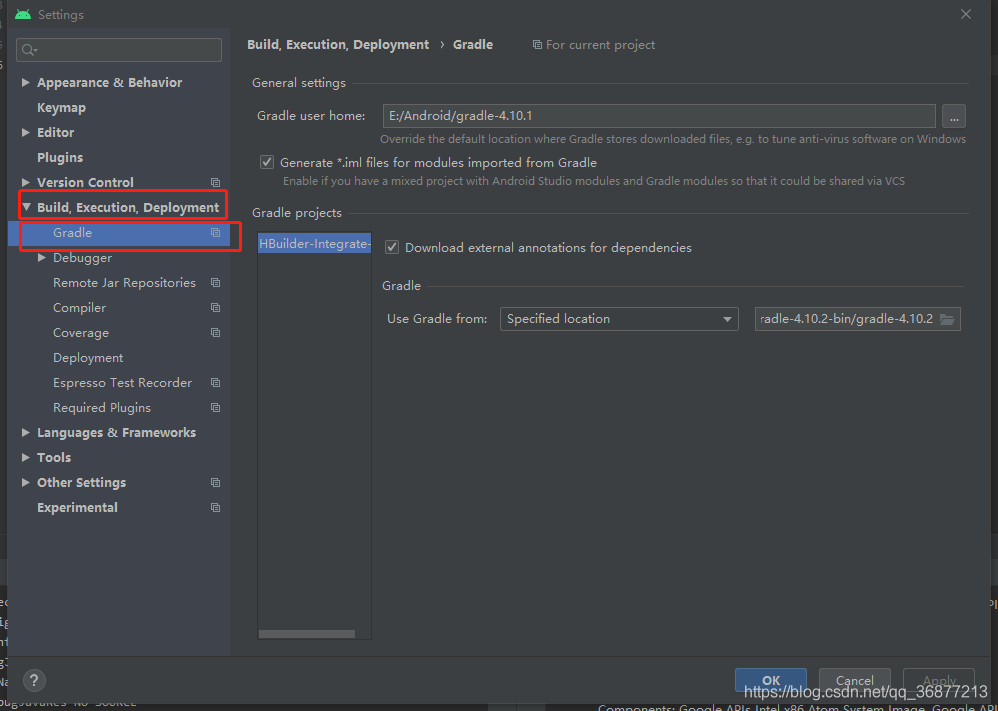Screen dimensions: 998x711
Task: Expand the Tools section
Action: coord(25,457)
